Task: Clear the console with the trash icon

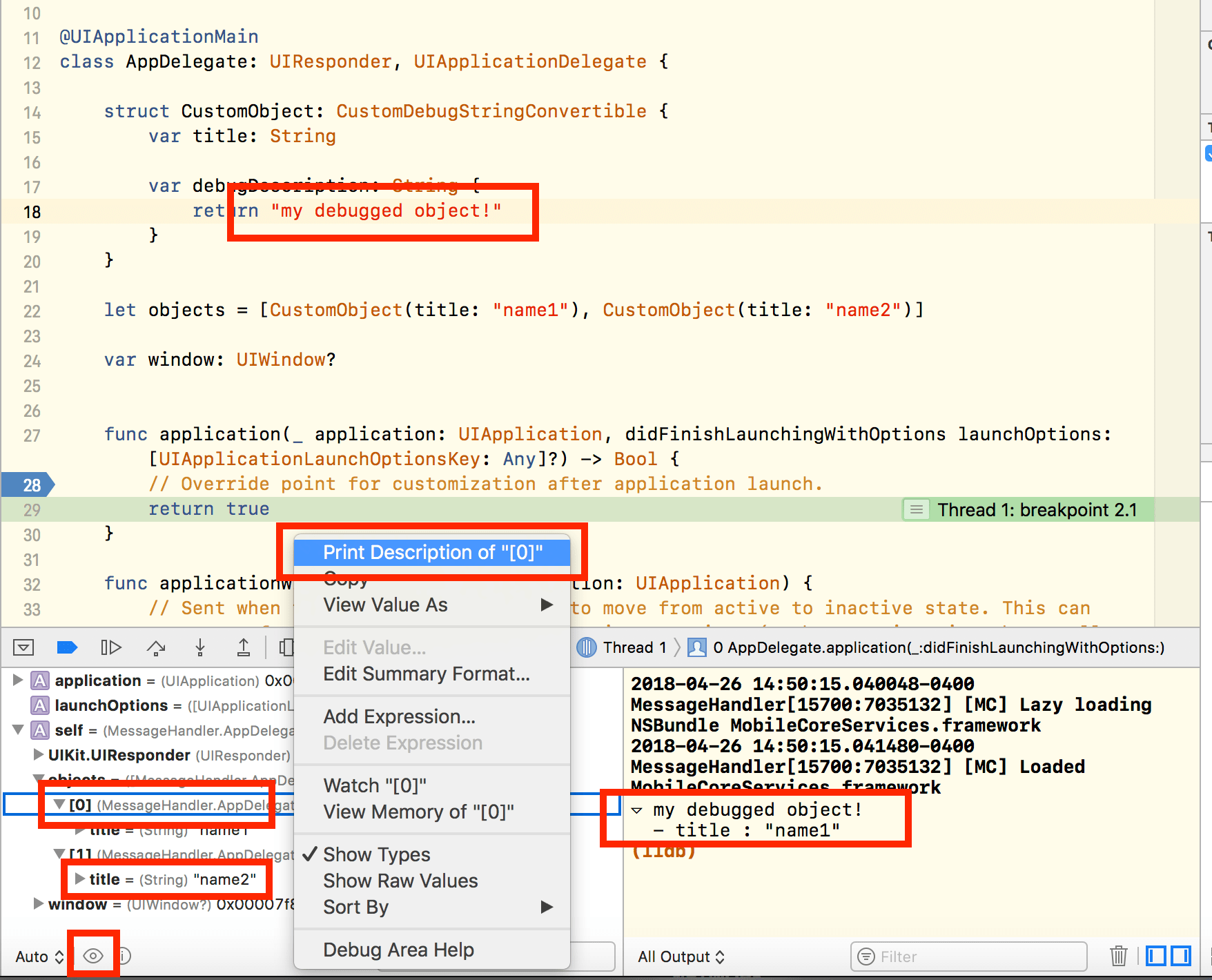Action: (1118, 957)
